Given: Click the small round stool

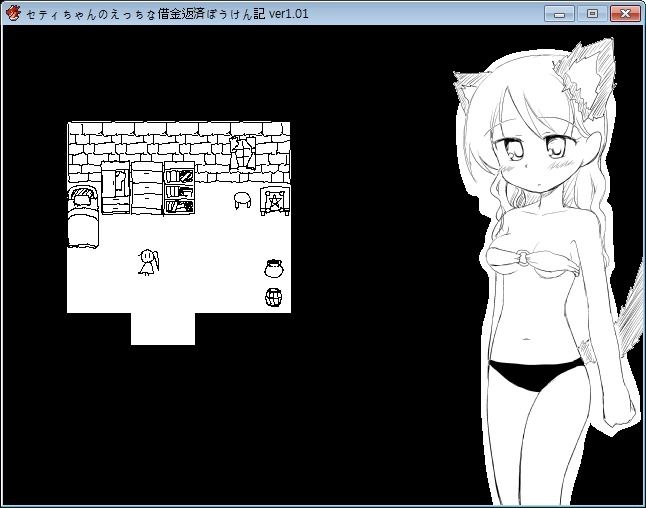Looking at the screenshot, I should point(243,201).
